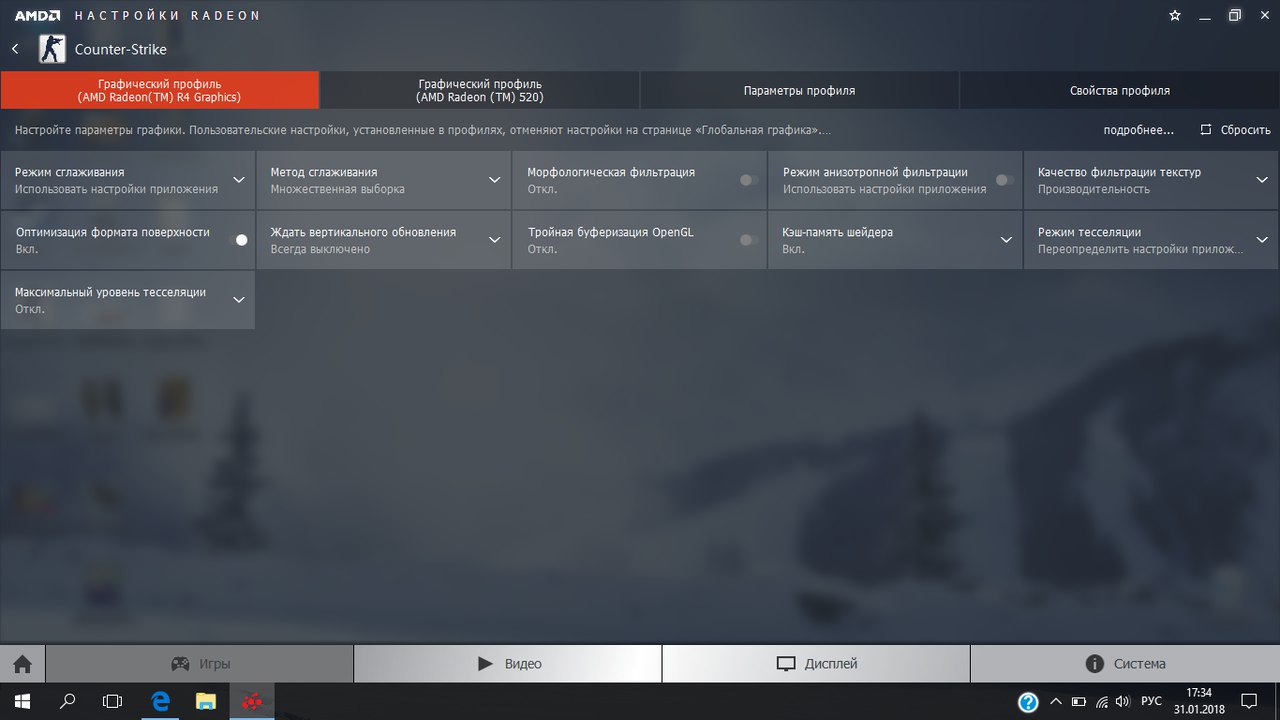Check the battery status icon
Screen dimensions: 1280x720
pyautogui.click(x=1078, y=701)
